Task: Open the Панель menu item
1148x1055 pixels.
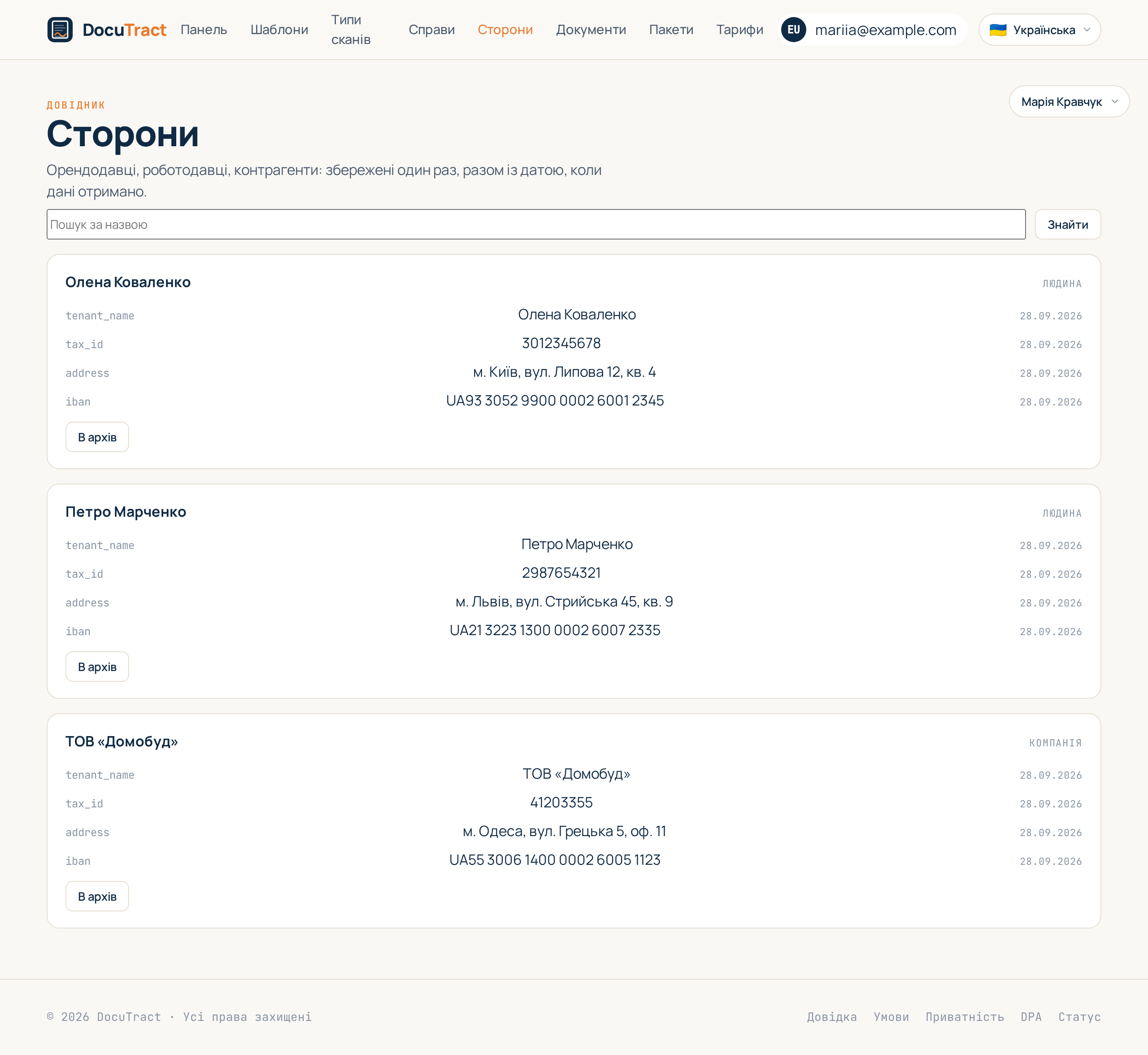Action: (204, 30)
